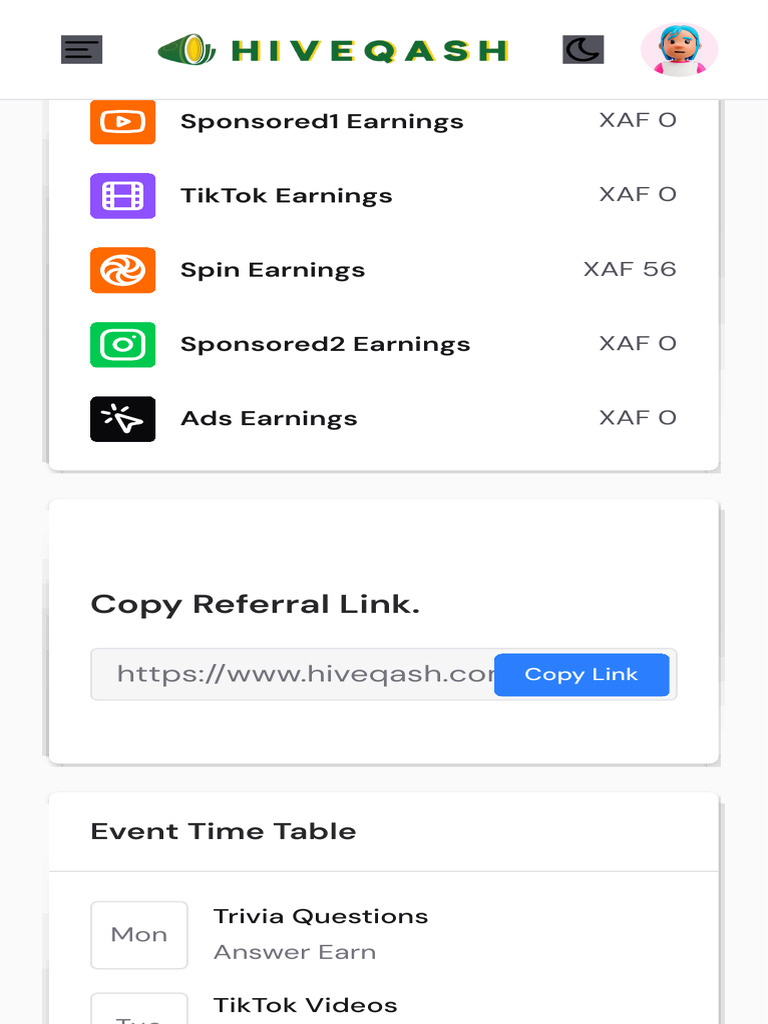Select the Mon day badge
Screen dimensions: 768x1024
(x=139, y=935)
